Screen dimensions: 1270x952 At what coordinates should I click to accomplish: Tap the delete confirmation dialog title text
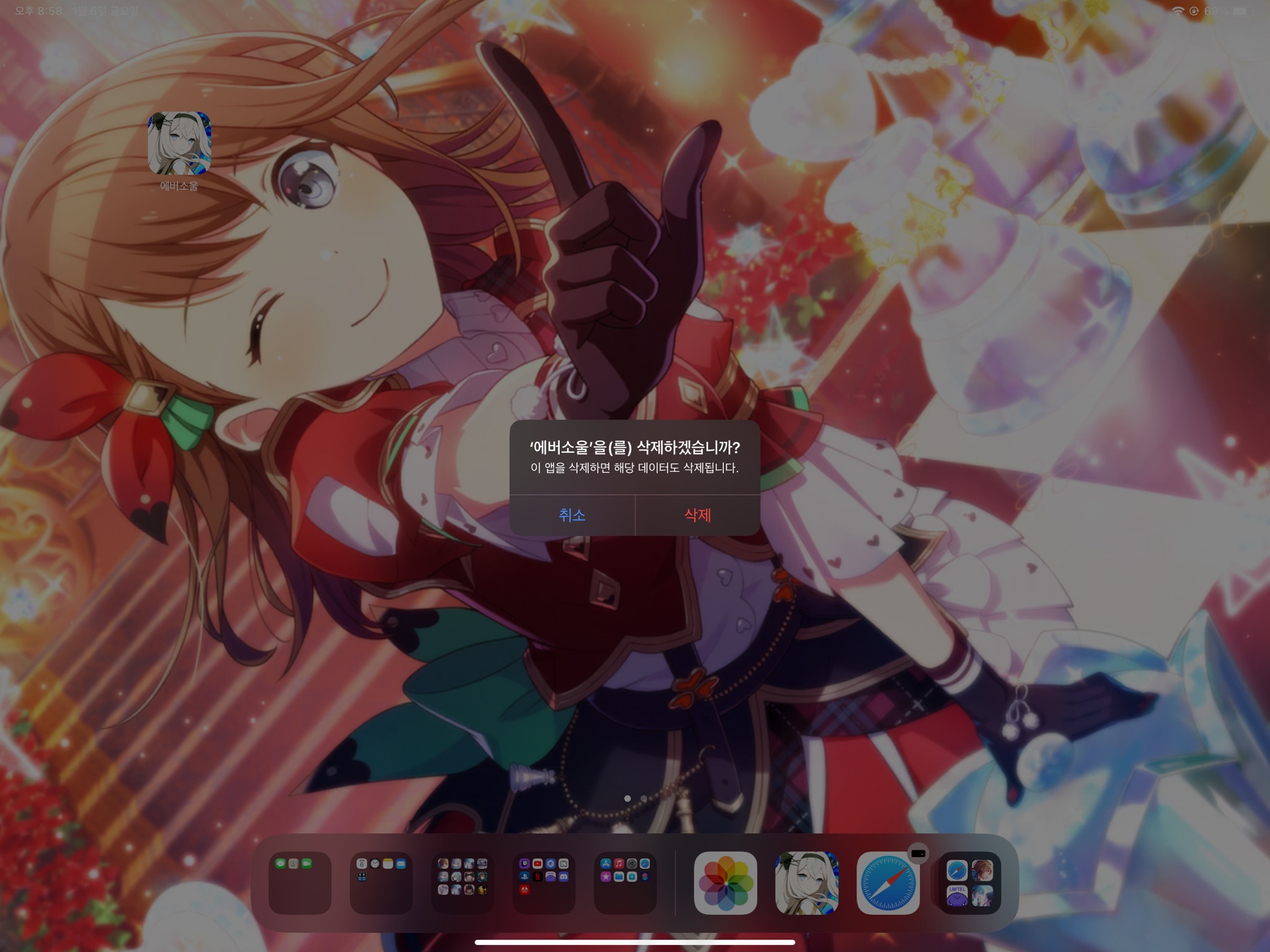pyautogui.click(x=635, y=447)
